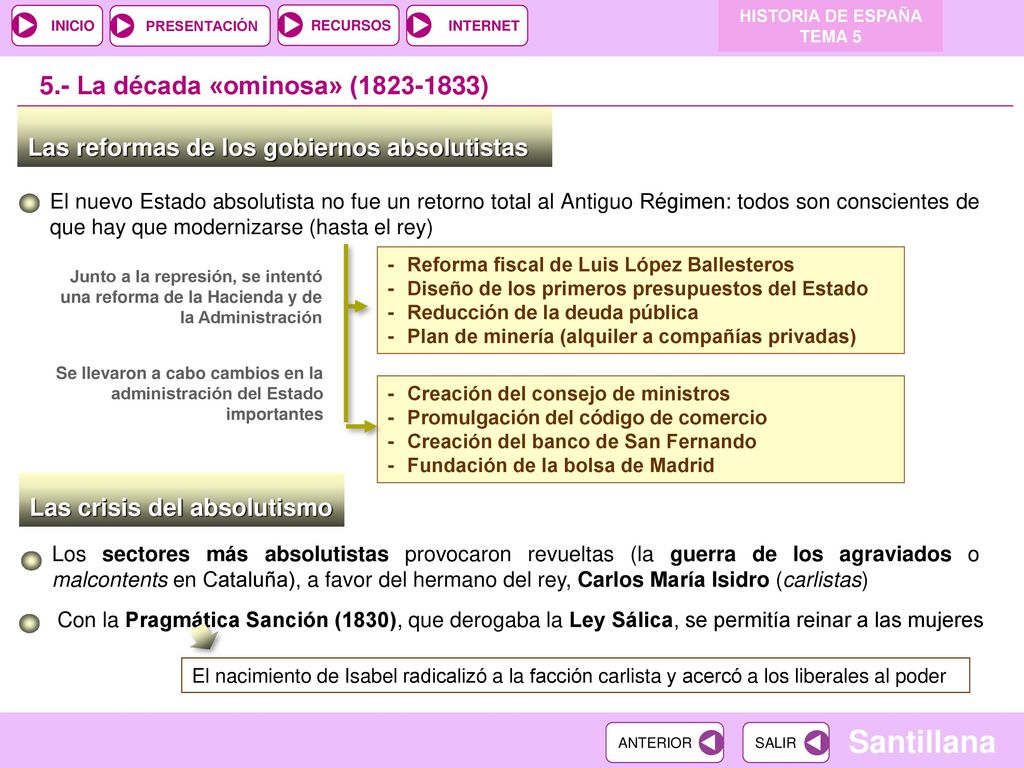Viewport: 1024px width, 768px height.
Task: Click the heading 'Las reformas de los gobiernos absolutistas'
Action: click(284, 138)
